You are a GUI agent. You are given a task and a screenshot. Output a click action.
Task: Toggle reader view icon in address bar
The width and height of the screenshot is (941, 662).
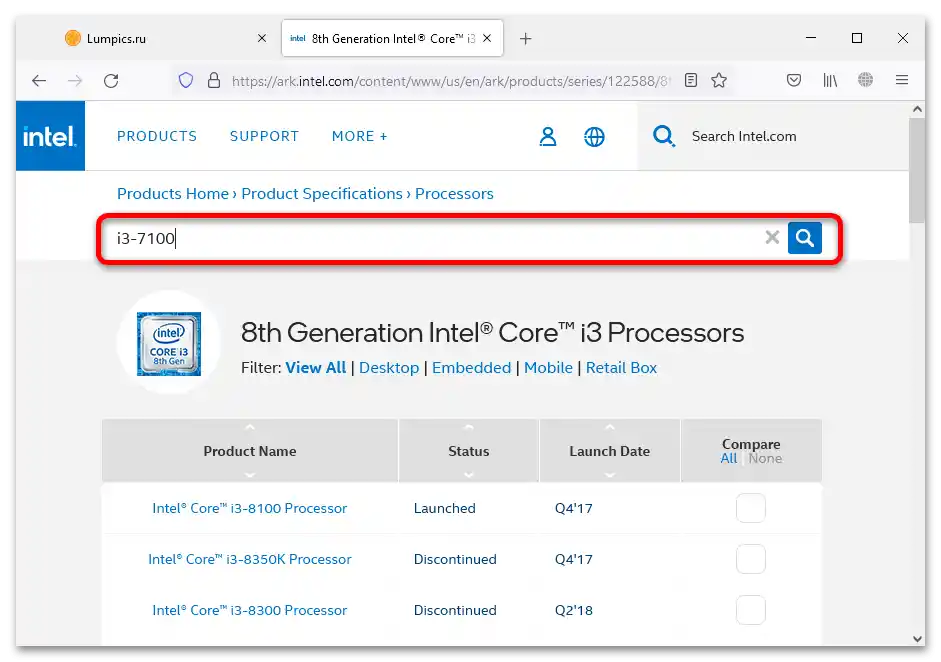691,80
